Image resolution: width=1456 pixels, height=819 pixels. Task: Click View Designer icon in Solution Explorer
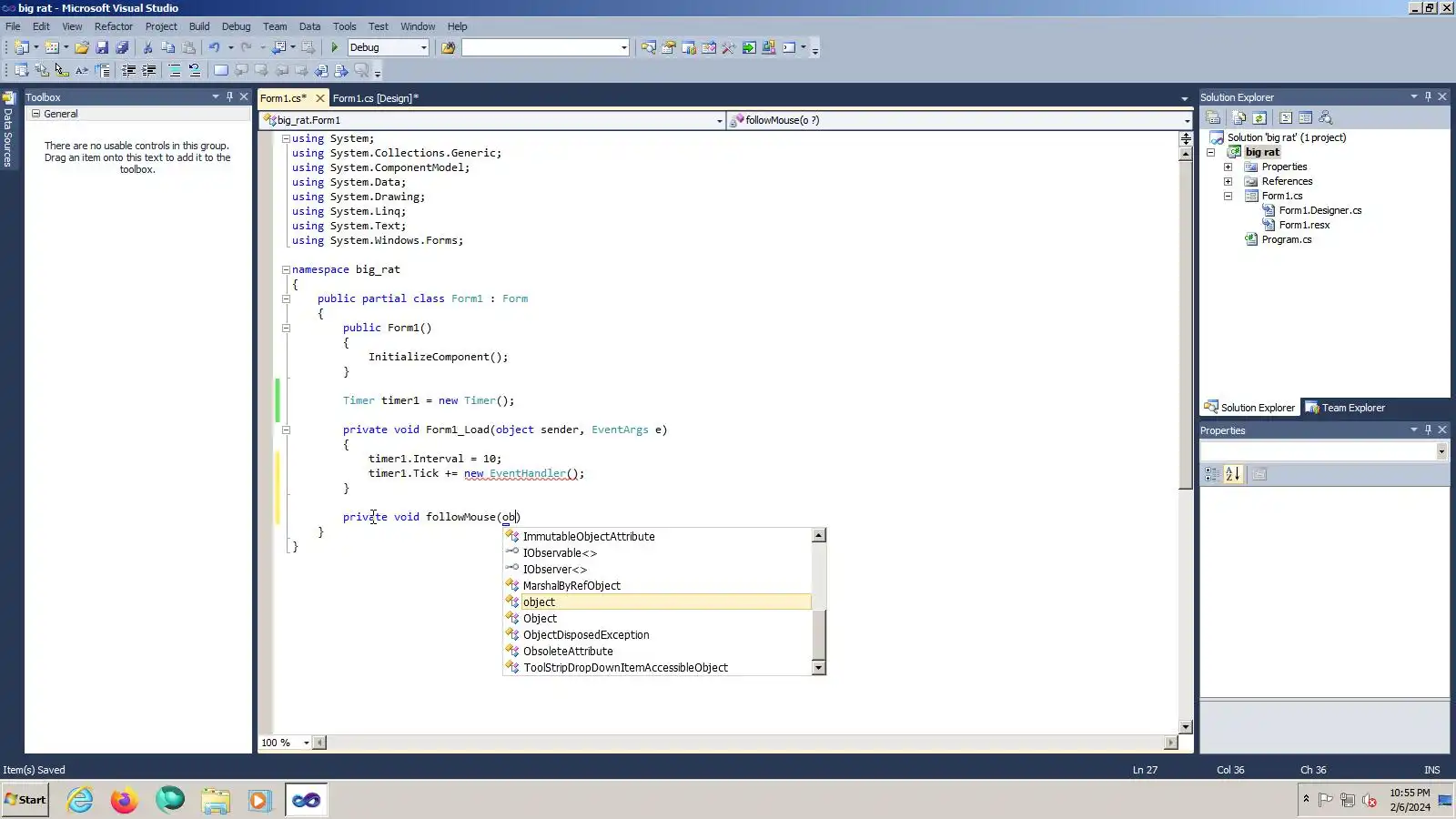click(1305, 117)
